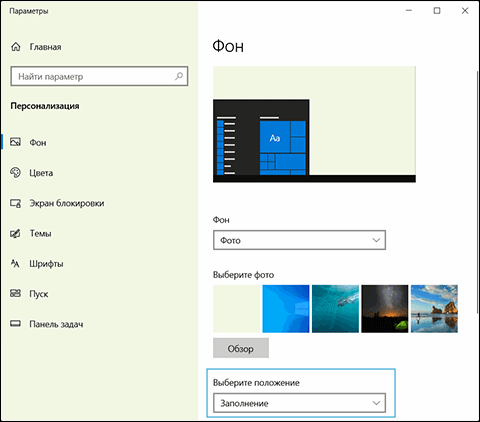Click the magnifier search icon

179,76
